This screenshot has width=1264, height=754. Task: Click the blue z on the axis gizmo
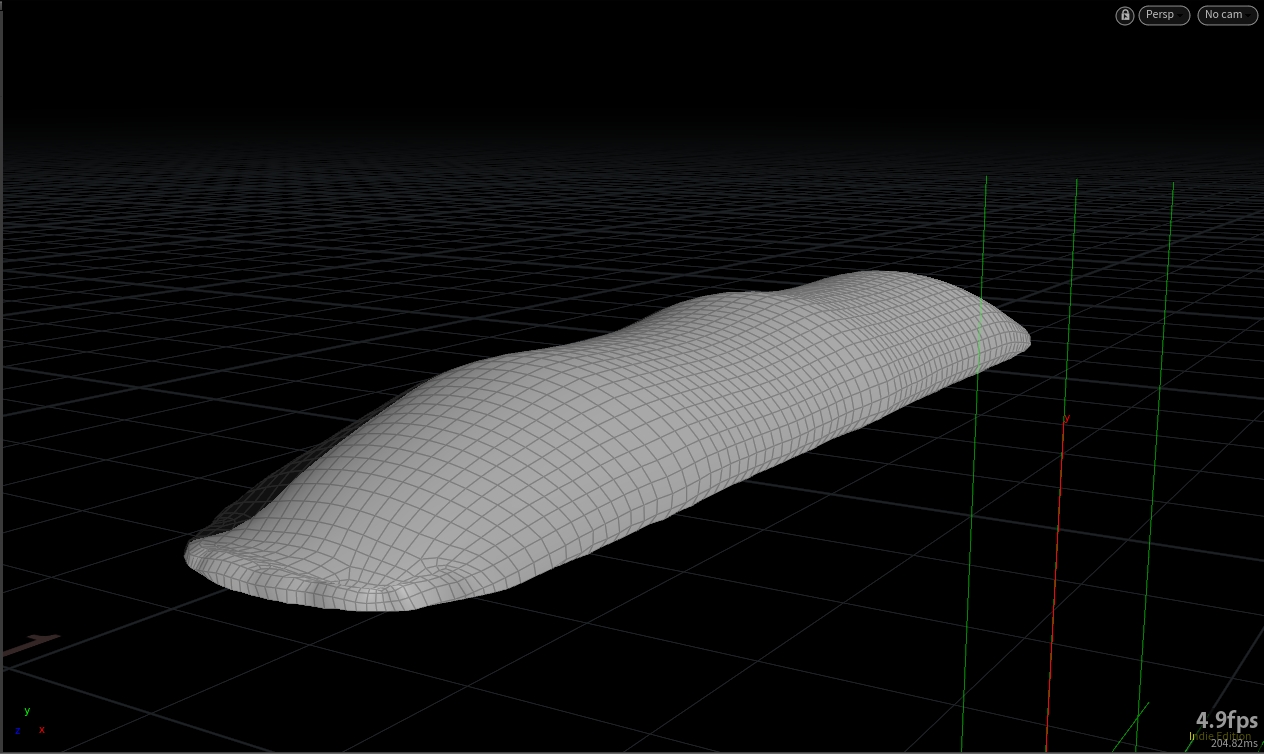(x=17, y=730)
